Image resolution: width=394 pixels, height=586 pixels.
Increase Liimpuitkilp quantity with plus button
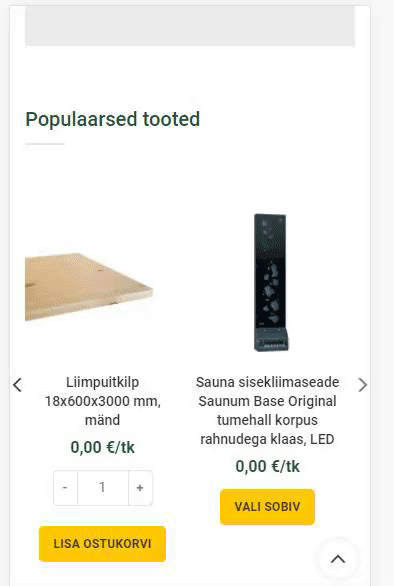pos(140,488)
